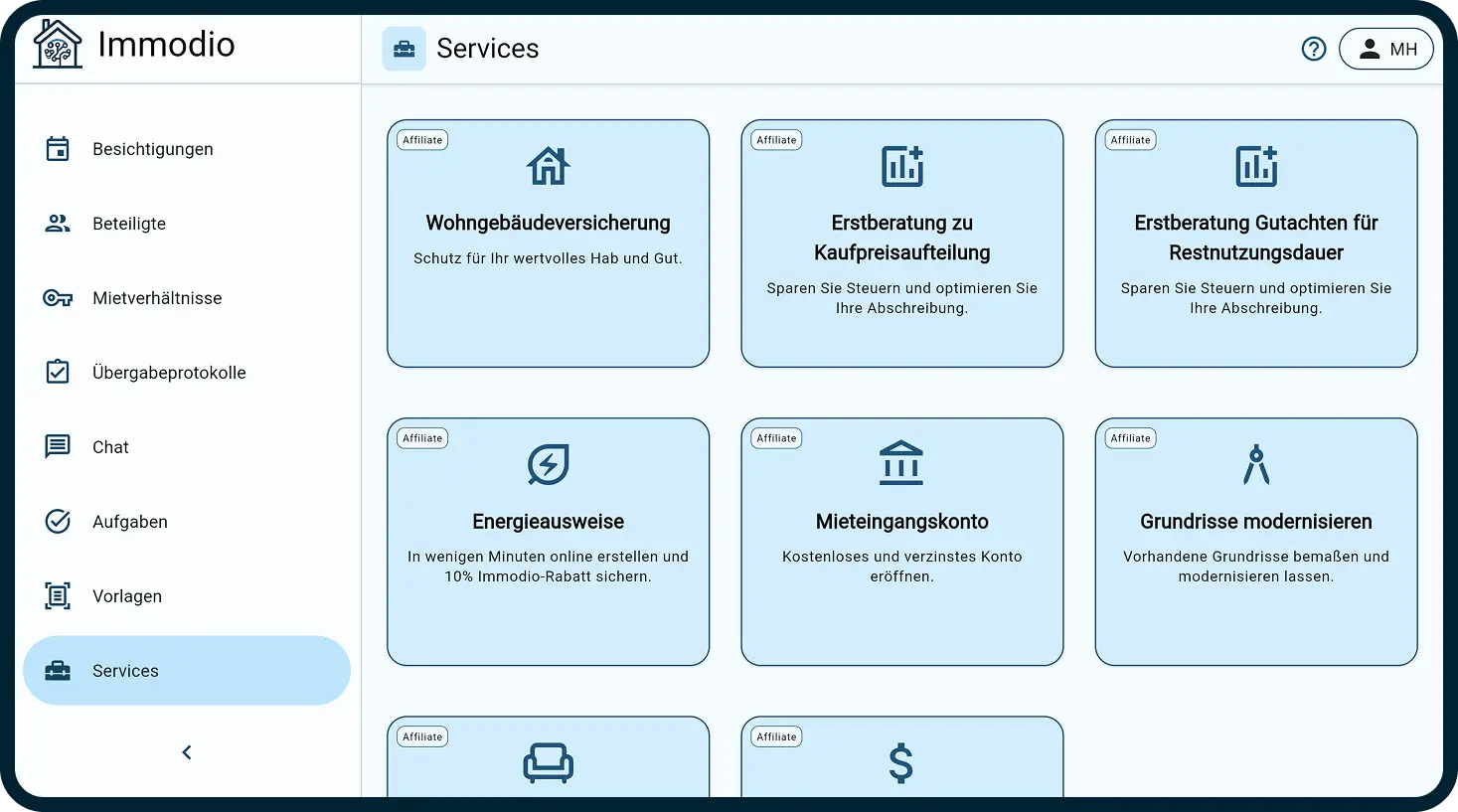Click Affiliate badge on Wohngebäudeversicherung card
Viewport: 1458px width, 812px height.
(x=422, y=140)
